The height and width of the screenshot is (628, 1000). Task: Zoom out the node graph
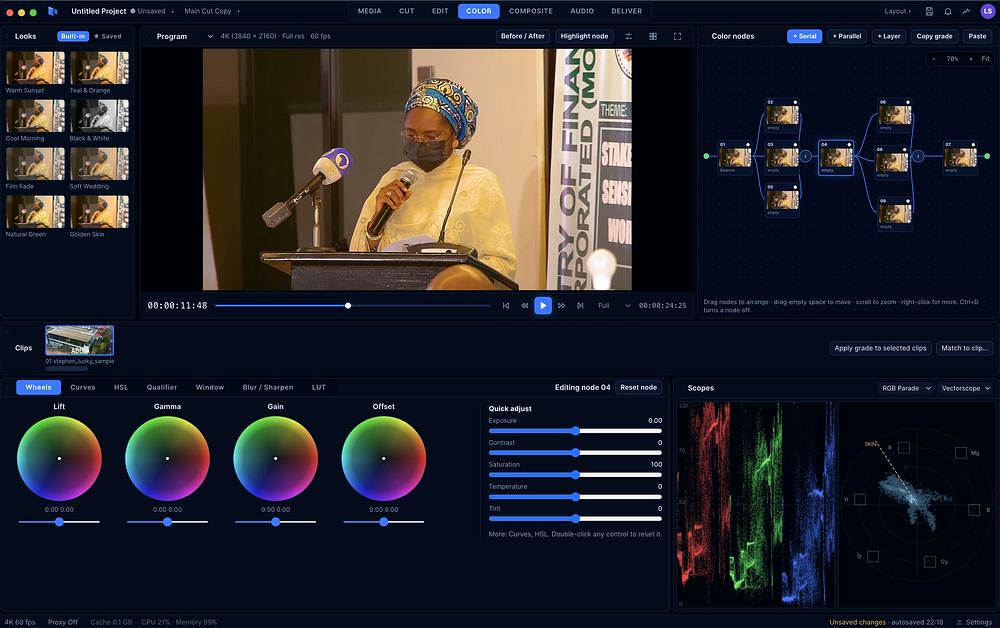pos(934,59)
